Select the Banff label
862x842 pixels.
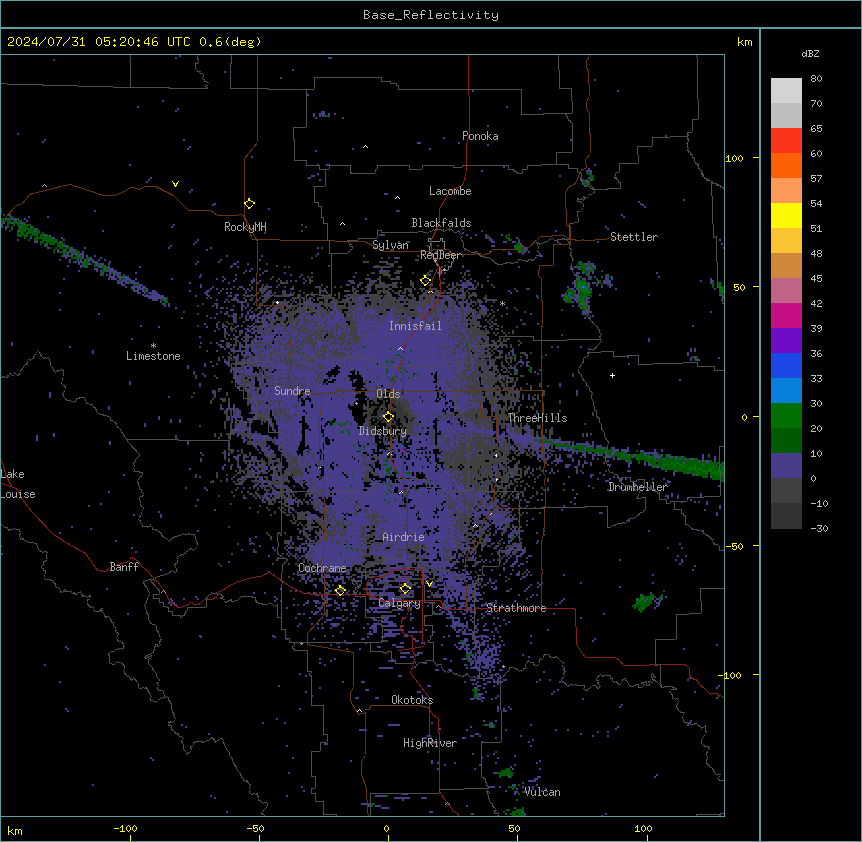124,567
